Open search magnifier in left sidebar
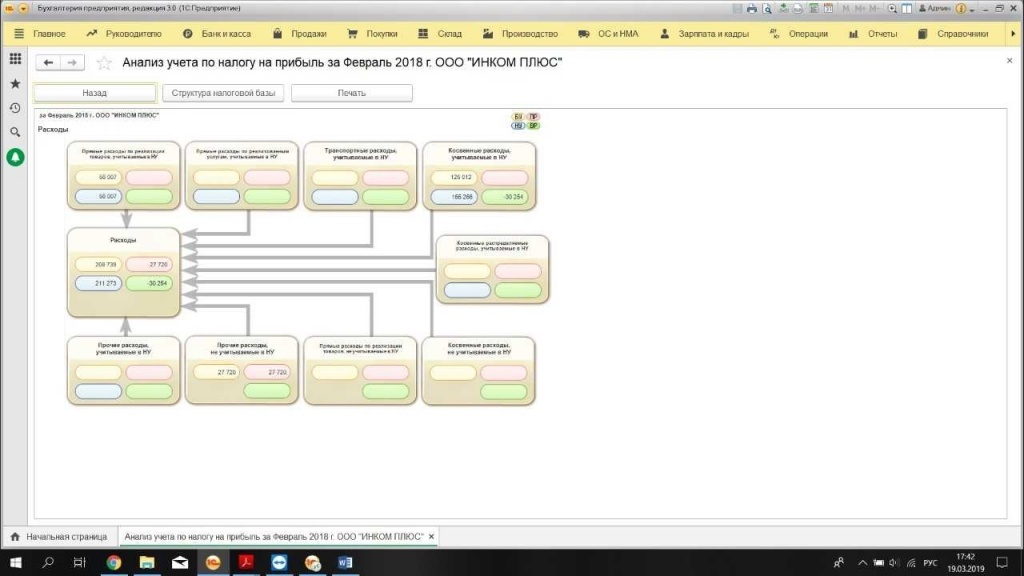1024x576 pixels. pos(15,132)
